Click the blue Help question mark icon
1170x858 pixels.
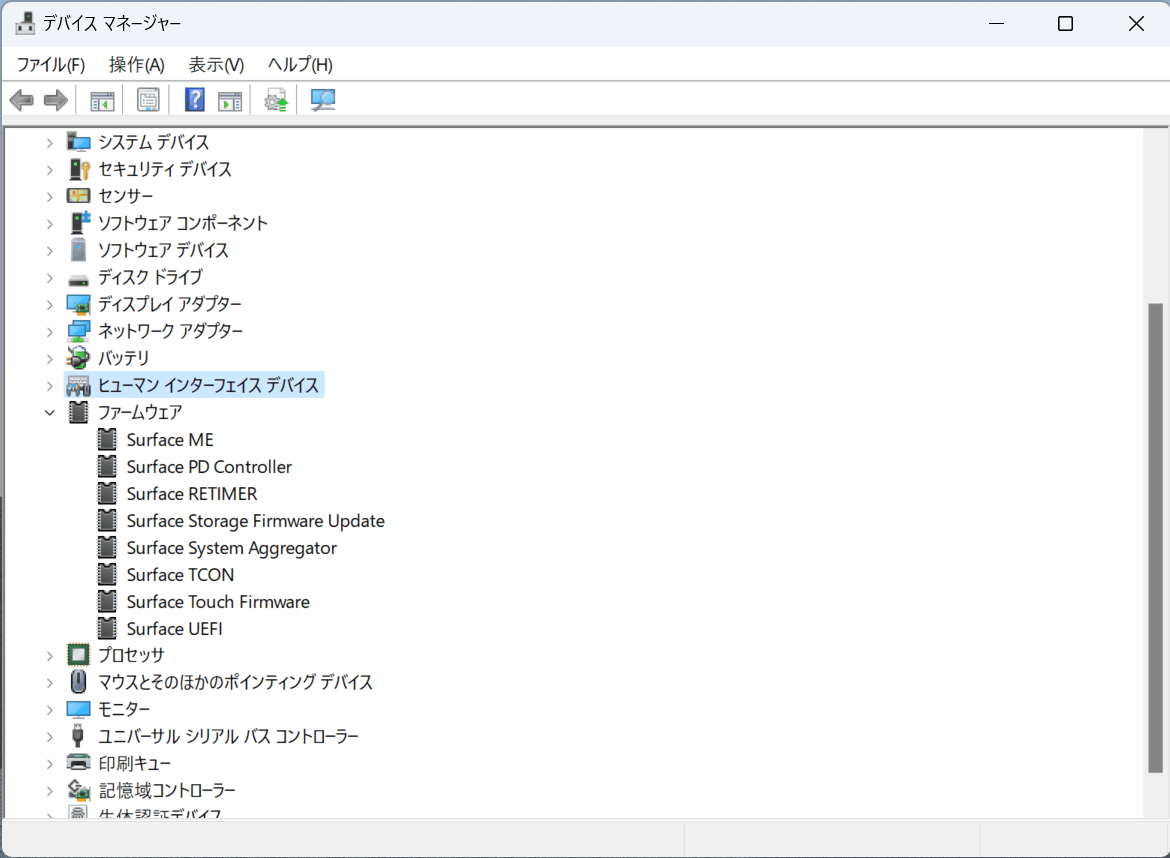tap(195, 99)
